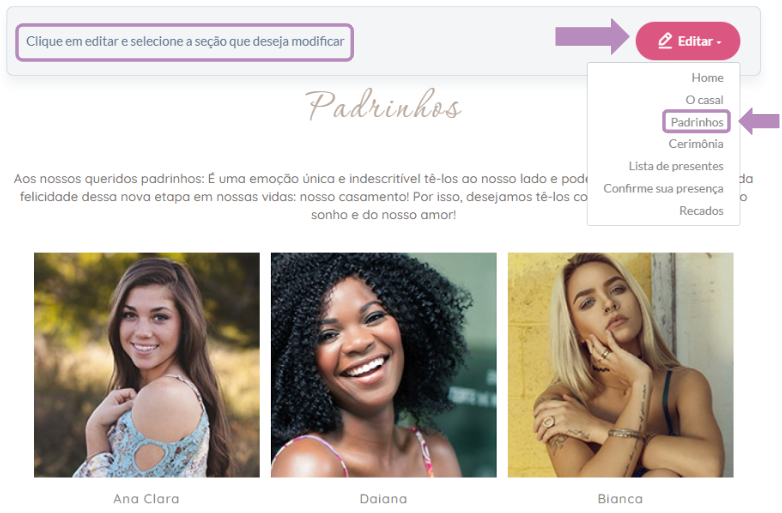Open Lista de presentes section option

pyautogui.click(x=676, y=166)
